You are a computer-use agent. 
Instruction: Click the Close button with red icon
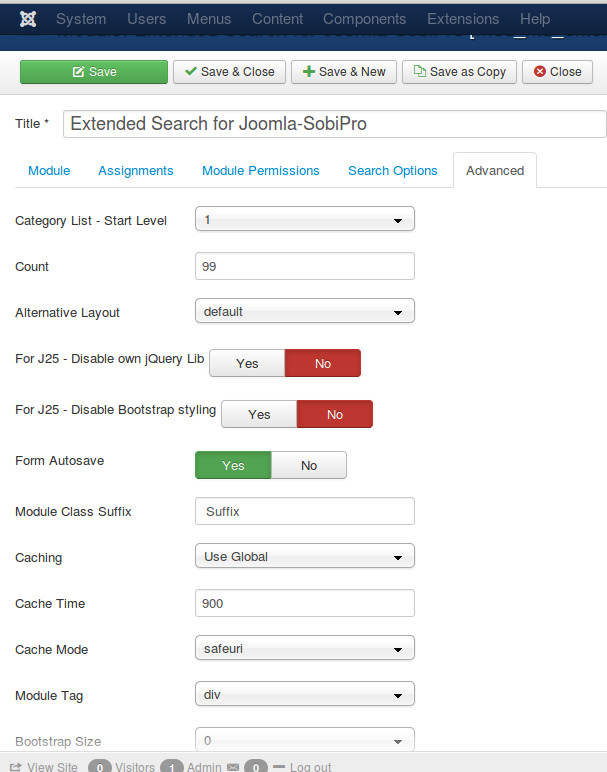[x=557, y=72]
